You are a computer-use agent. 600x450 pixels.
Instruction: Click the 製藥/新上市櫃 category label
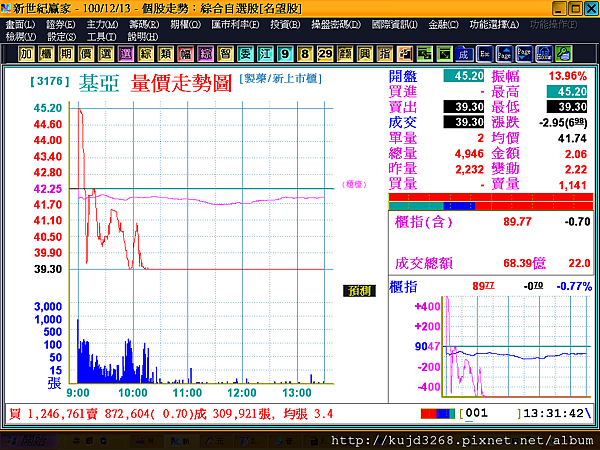(x=280, y=79)
